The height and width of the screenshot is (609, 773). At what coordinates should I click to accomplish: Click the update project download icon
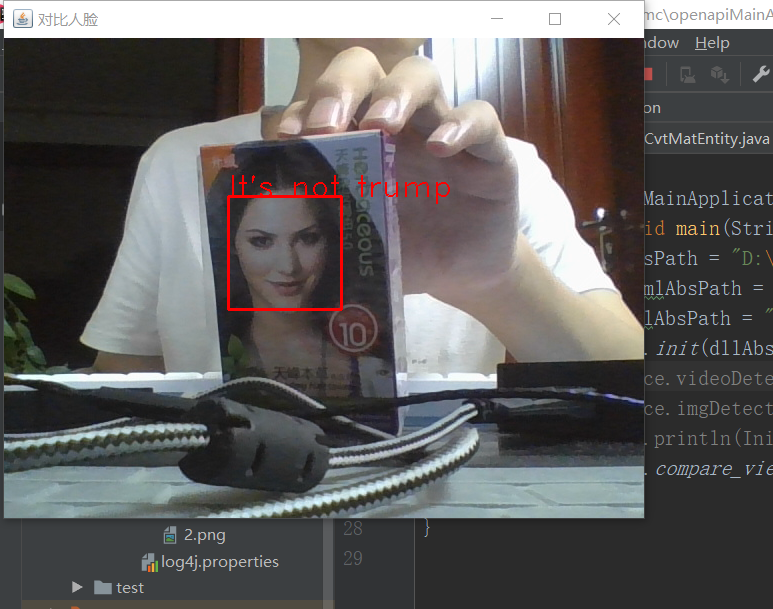[x=719, y=75]
